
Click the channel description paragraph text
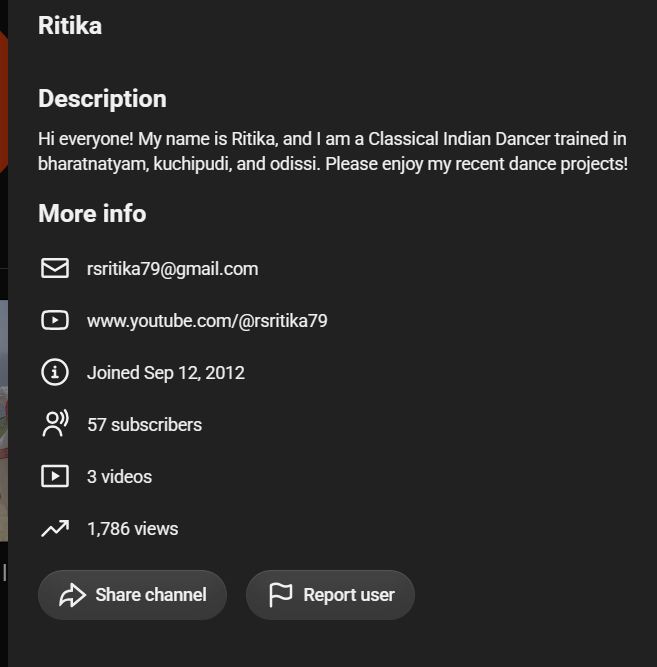tap(333, 151)
